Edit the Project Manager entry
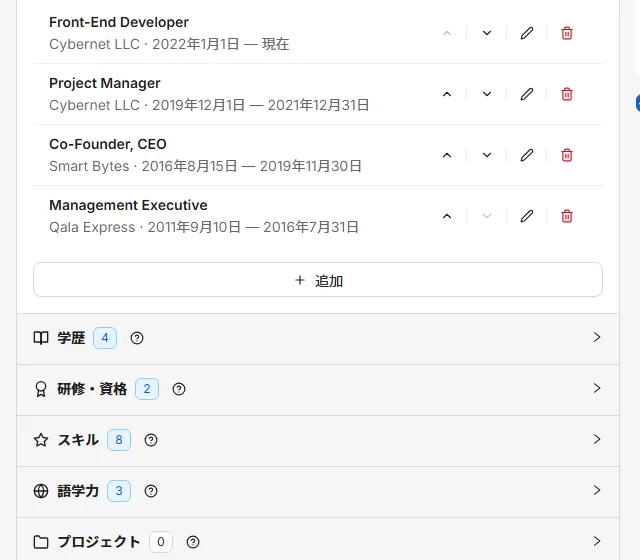This screenshot has height=560, width=640. coord(527,94)
